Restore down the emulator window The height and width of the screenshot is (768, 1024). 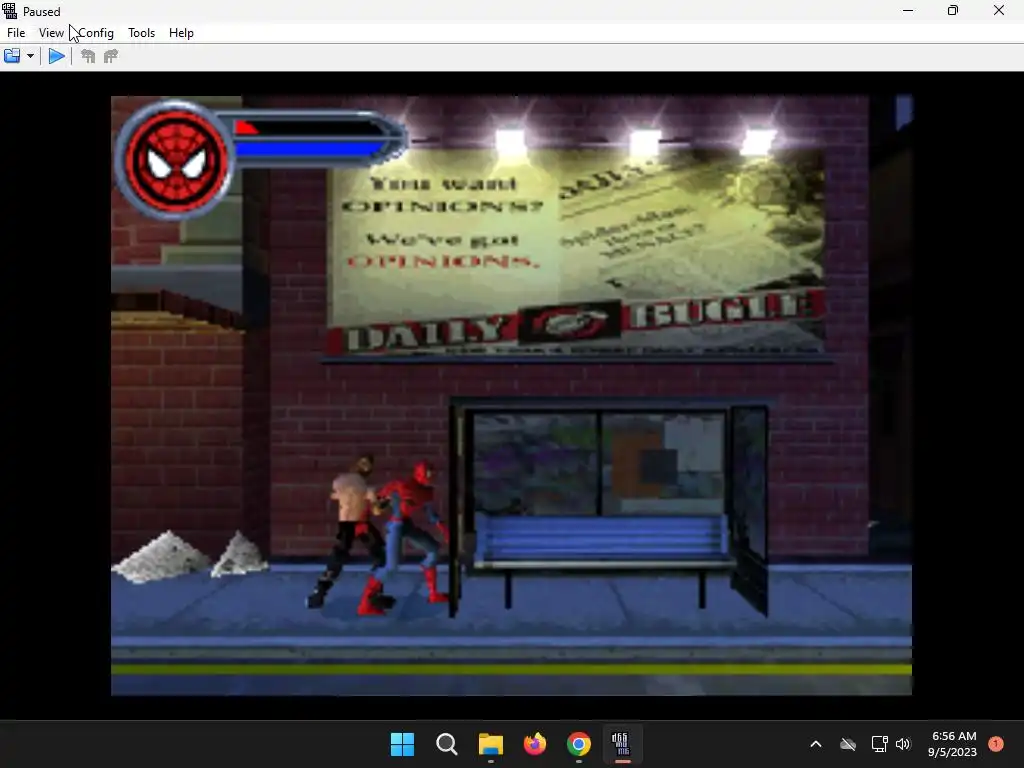tap(953, 10)
